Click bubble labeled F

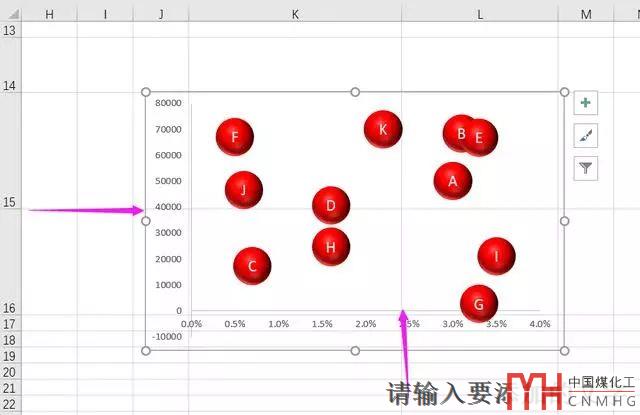pos(235,137)
